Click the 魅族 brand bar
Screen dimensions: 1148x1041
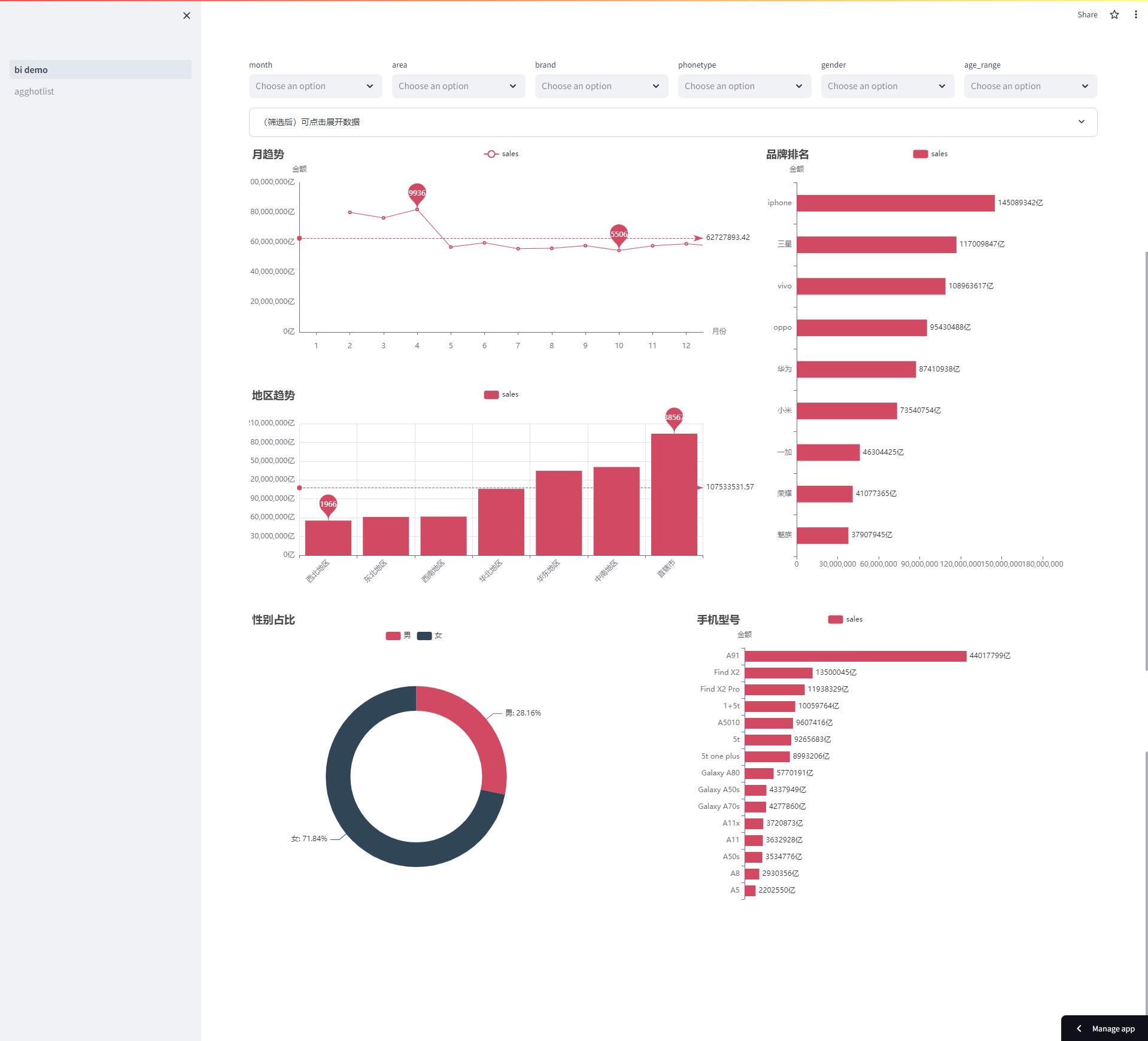822,535
